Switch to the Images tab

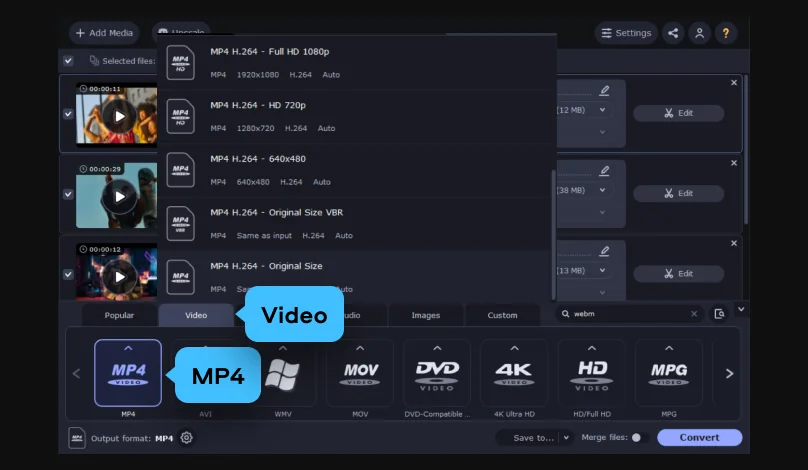tap(426, 315)
